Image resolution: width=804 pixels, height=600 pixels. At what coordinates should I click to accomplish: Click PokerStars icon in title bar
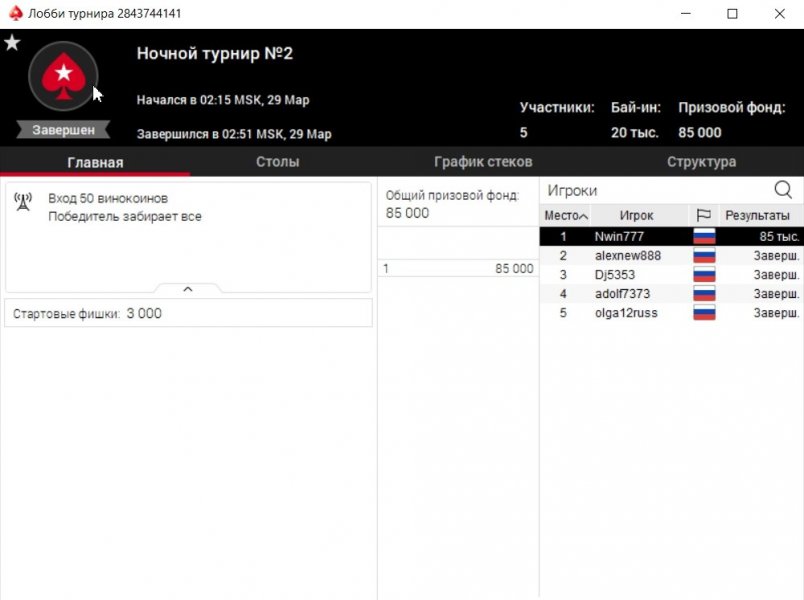15,14
